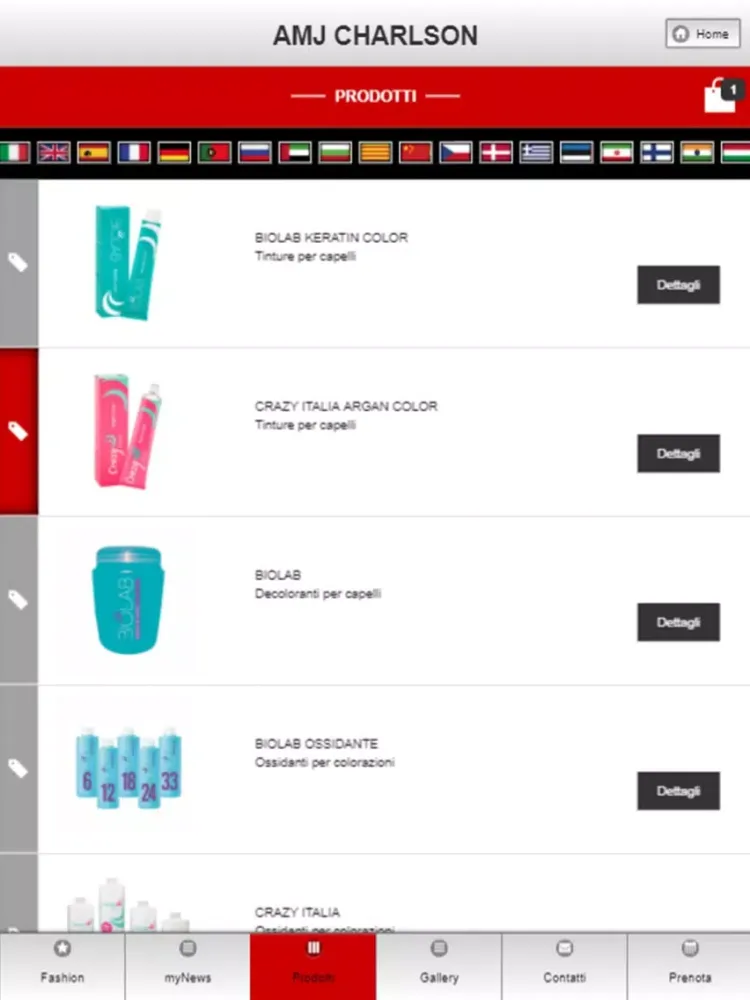The image size is (750, 1000).
Task: Open the Contatti tab
Action: pos(564,966)
